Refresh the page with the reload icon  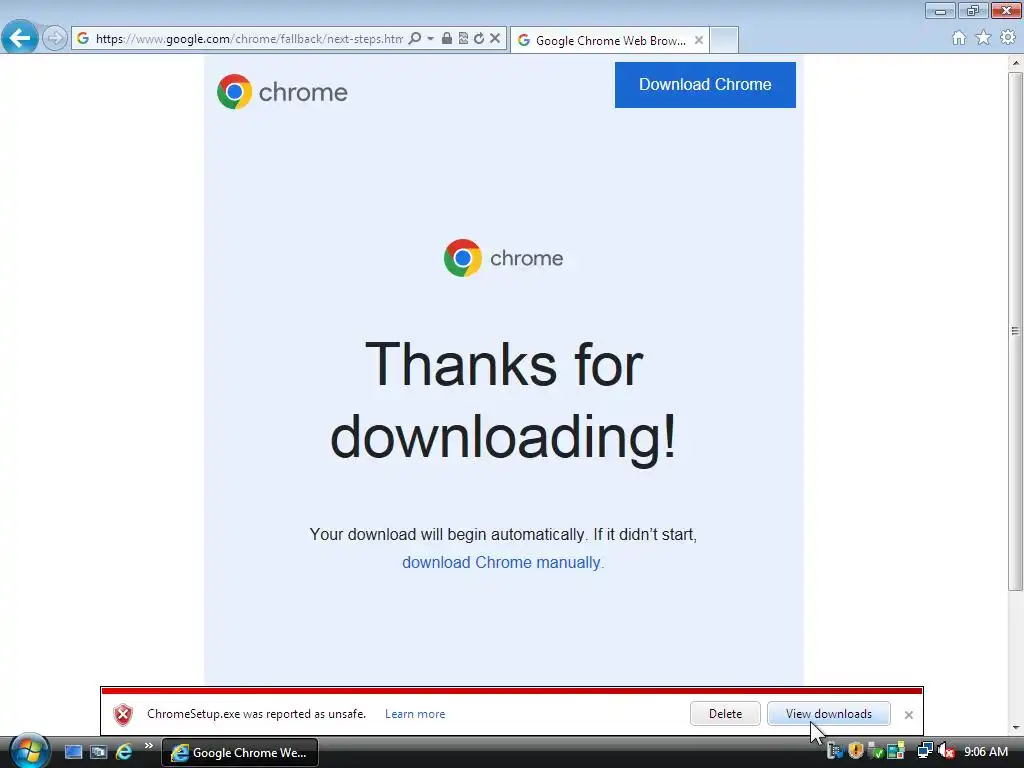(x=479, y=39)
